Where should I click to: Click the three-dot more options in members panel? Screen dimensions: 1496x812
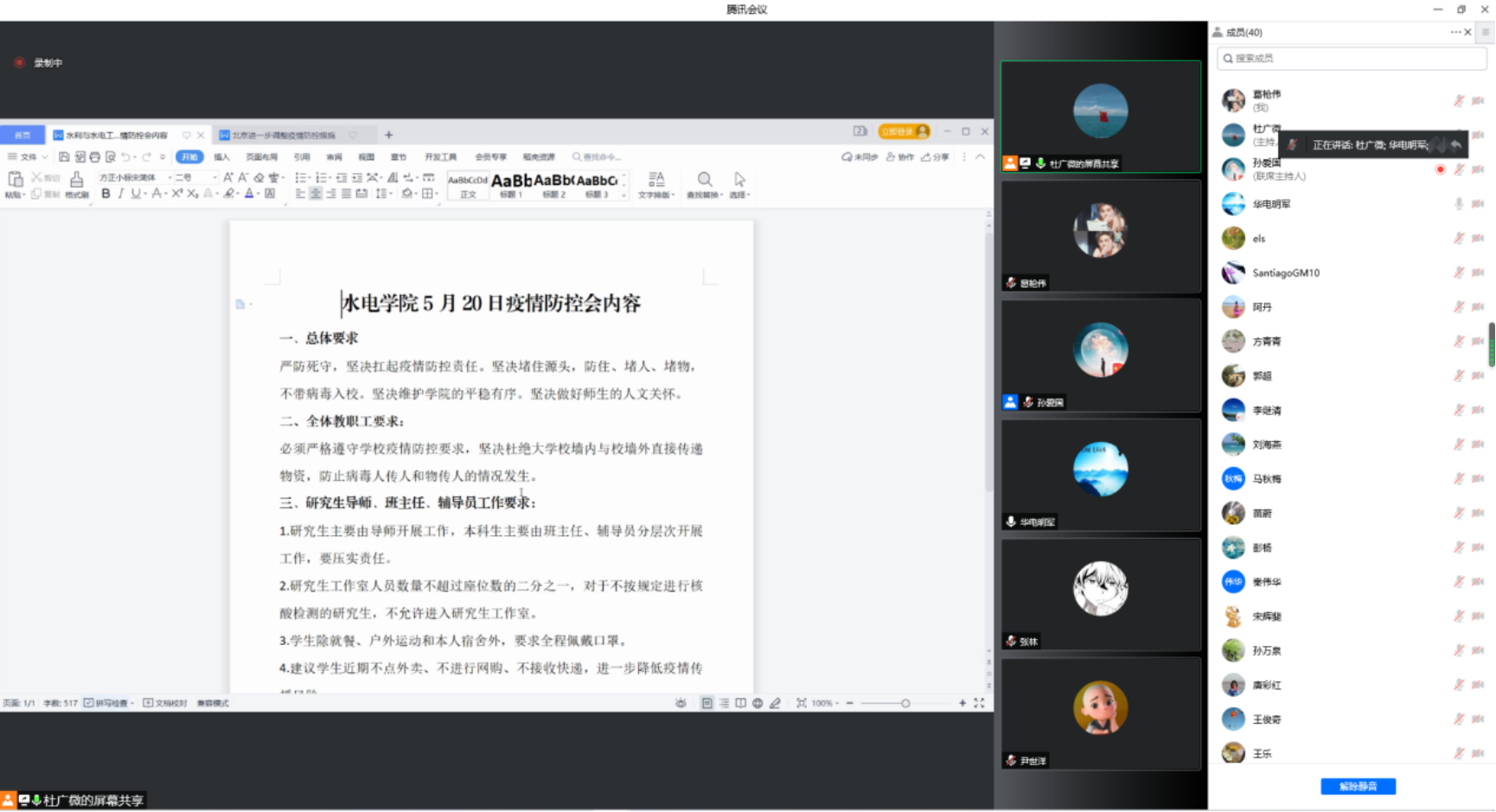pyautogui.click(x=1455, y=32)
